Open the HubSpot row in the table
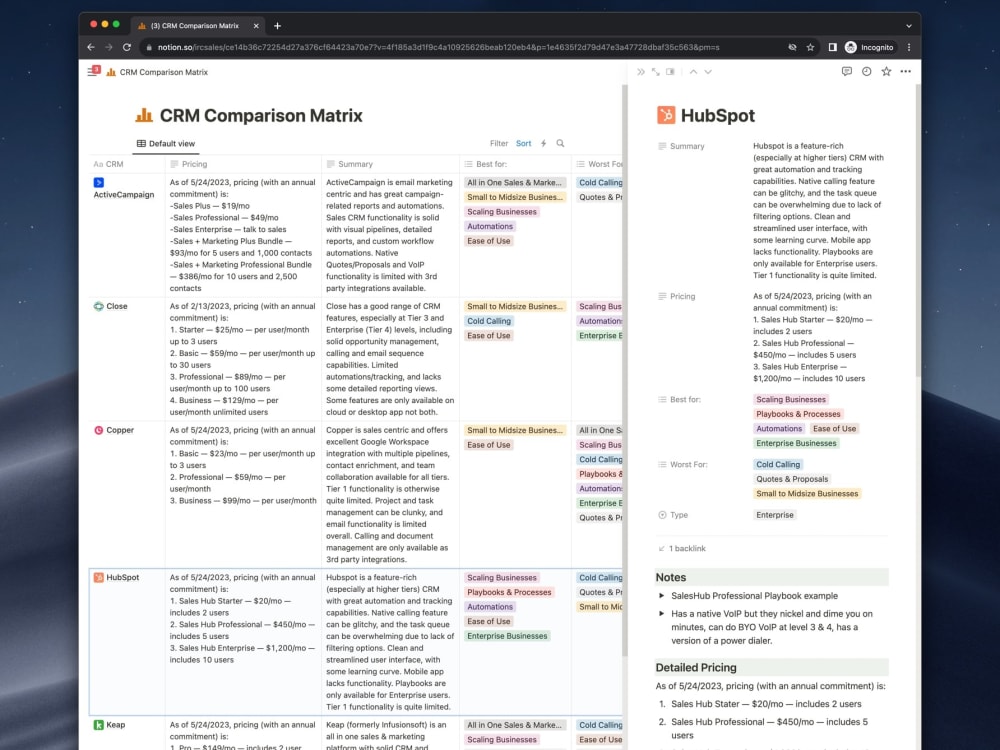The width and height of the screenshot is (1000, 750). pyautogui.click(x=122, y=577)
